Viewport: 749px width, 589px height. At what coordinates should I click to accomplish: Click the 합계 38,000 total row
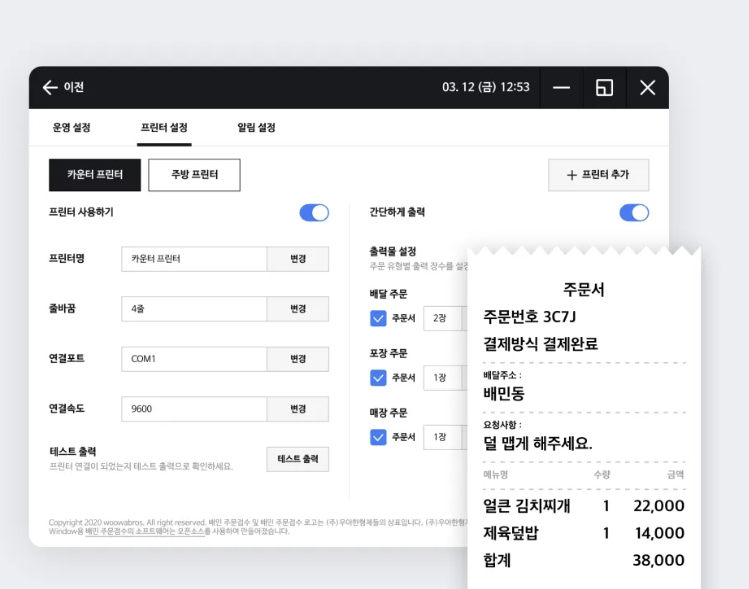tap(584, 560)
